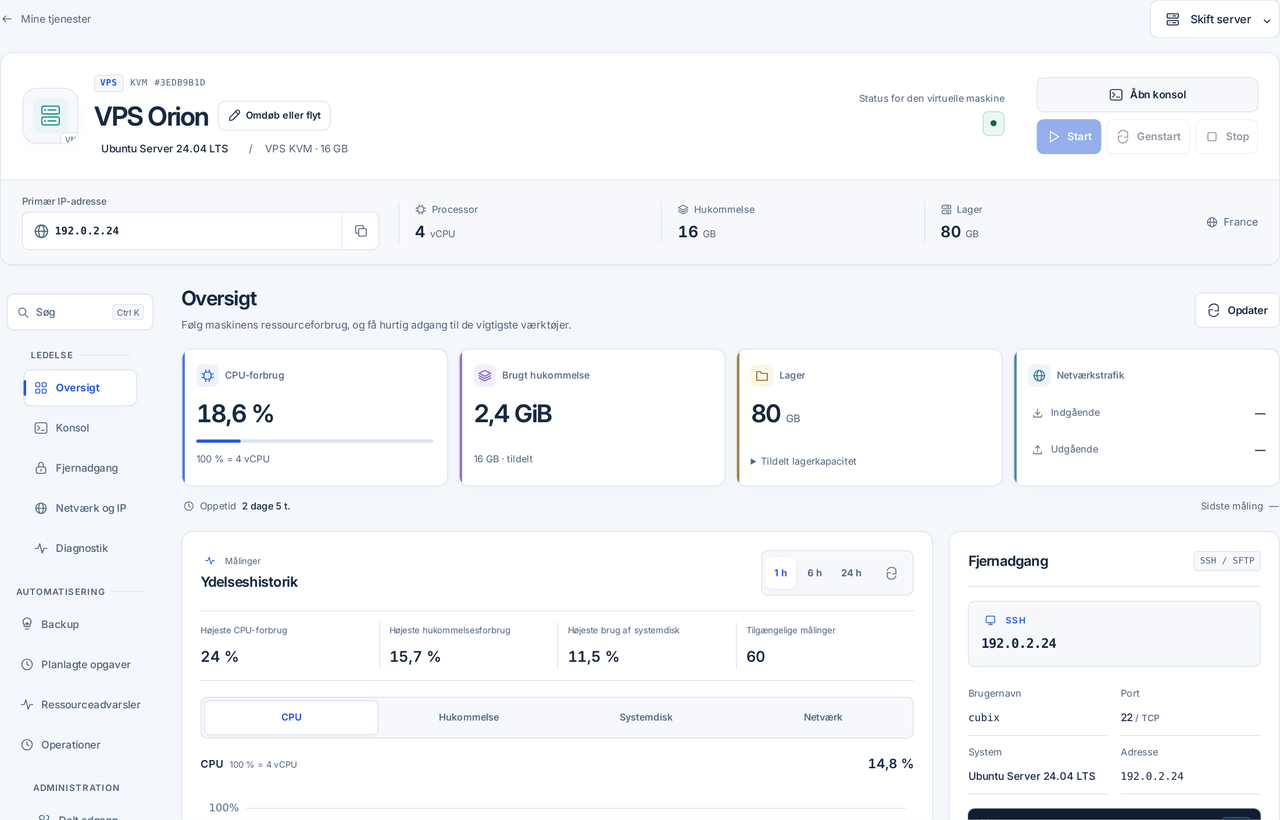Click the Åbn konsol button
The image size is (1280, 820).
point(1147,95)
